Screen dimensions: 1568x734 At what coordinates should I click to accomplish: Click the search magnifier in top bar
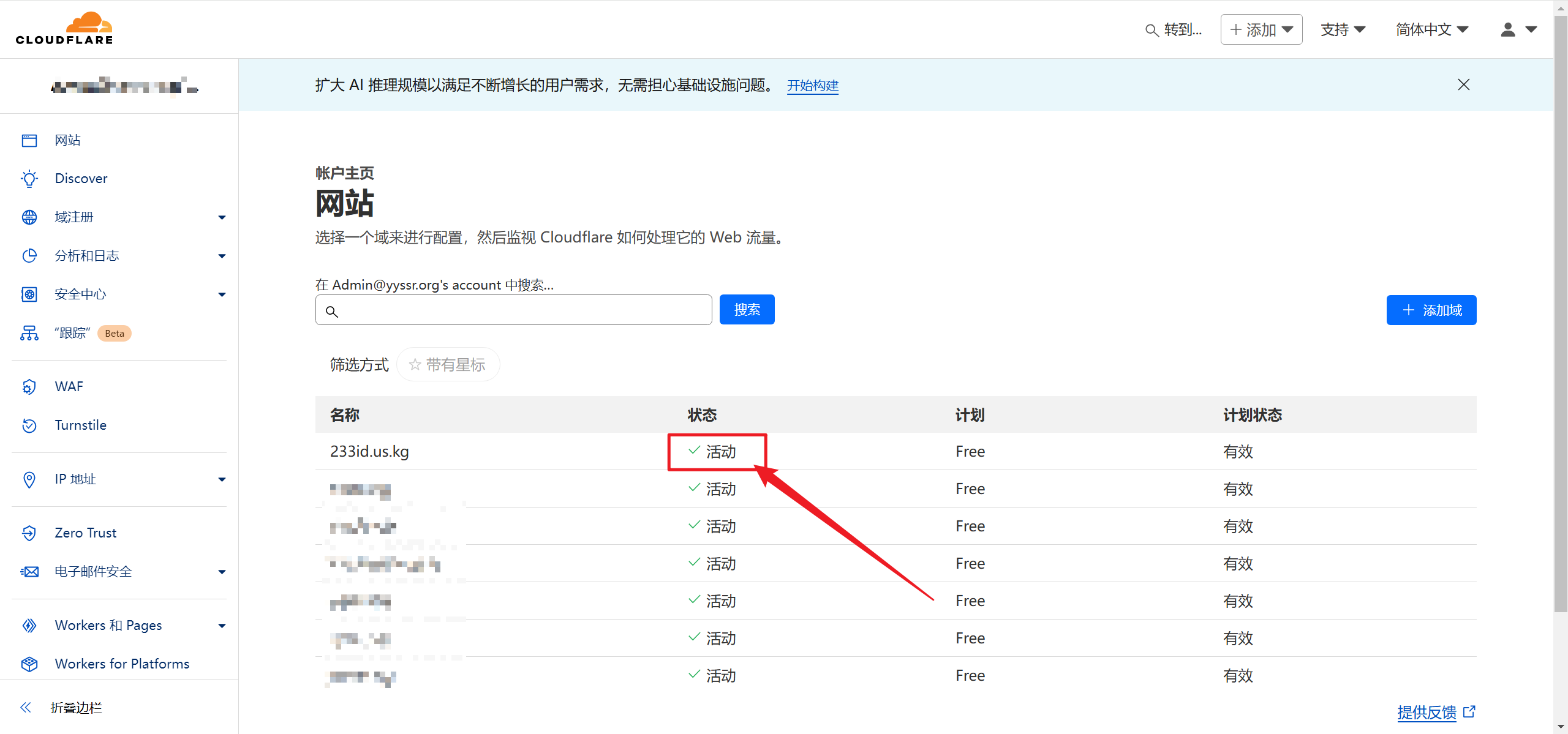(x=1152, y=30)
